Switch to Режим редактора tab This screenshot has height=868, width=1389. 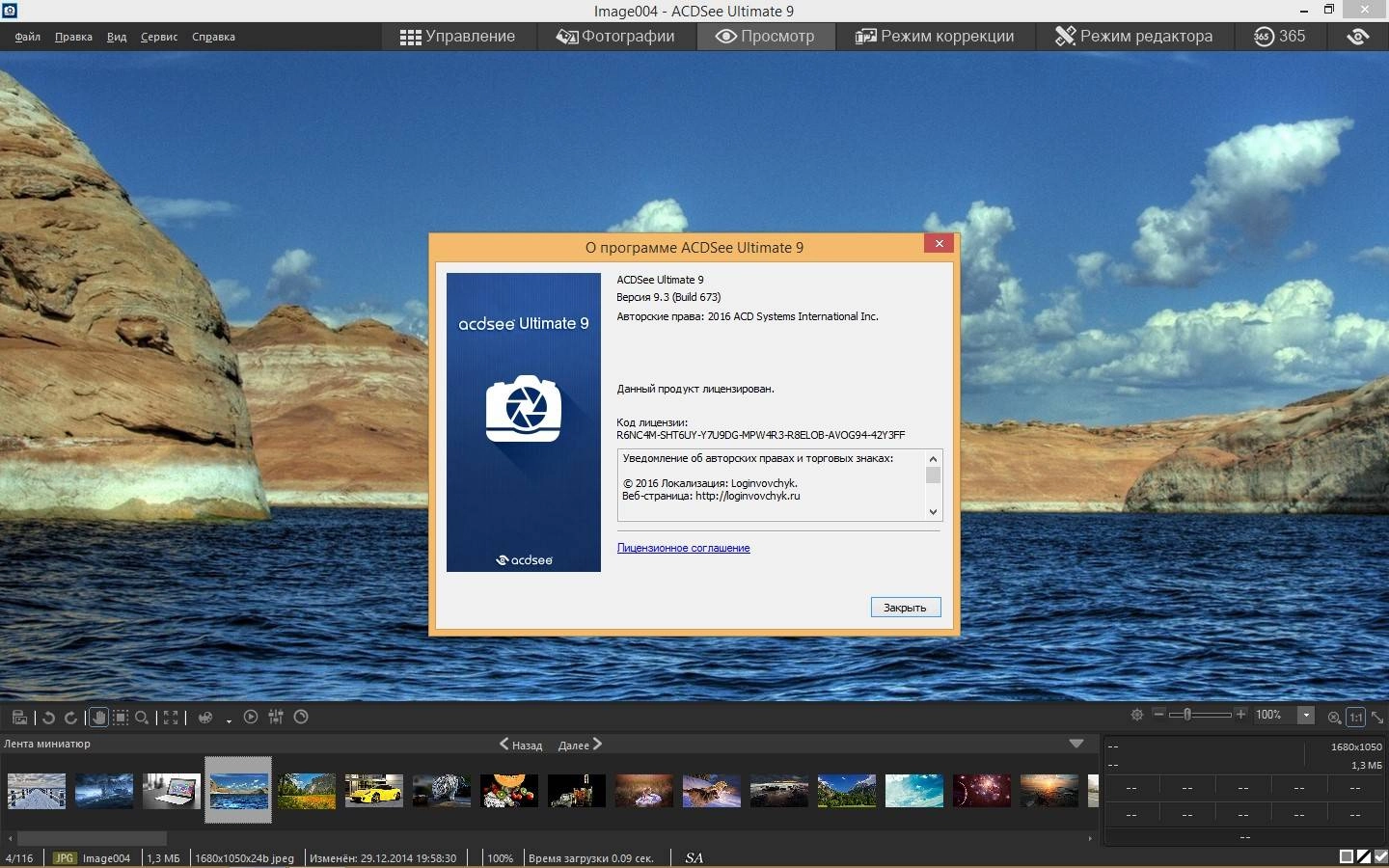(x=1132, y=37)
